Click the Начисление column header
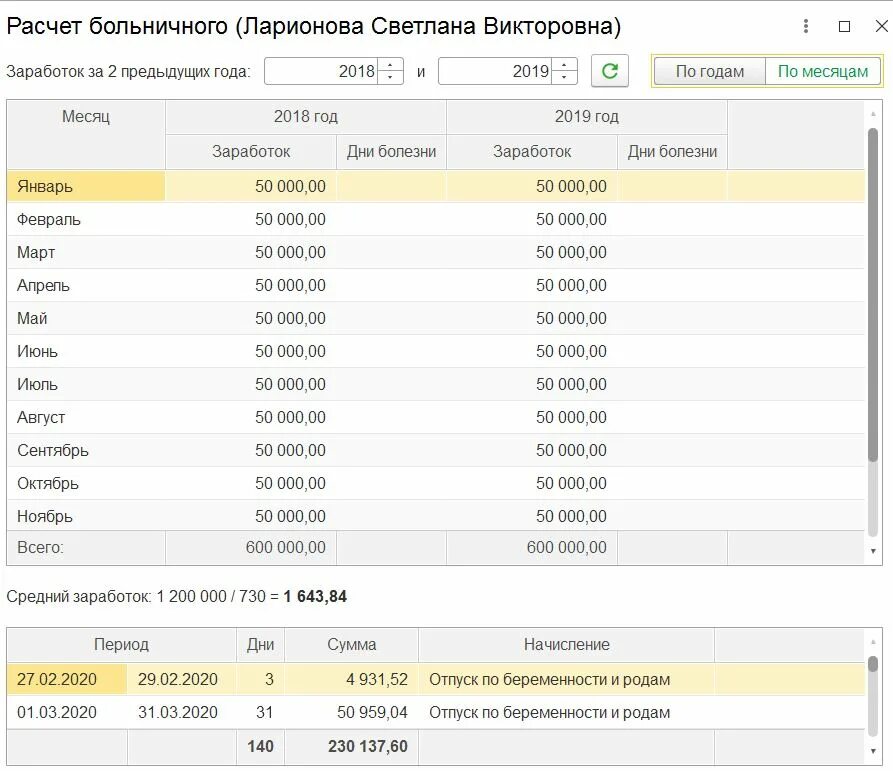 [566, 645]
